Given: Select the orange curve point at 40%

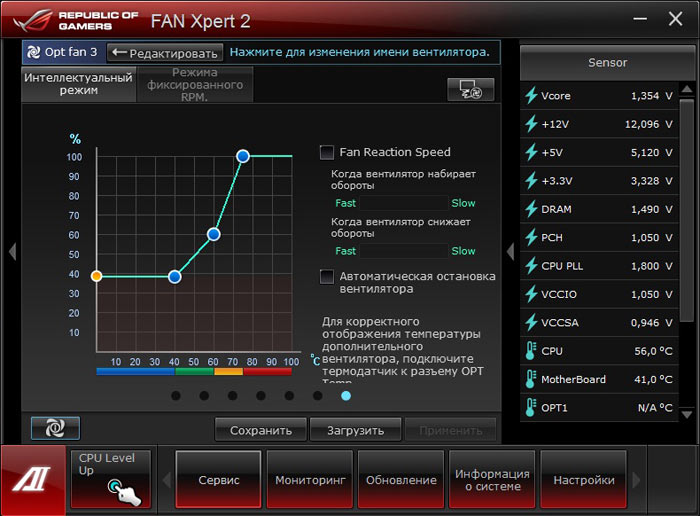Looking at the screenshot, I should click(x=96, y=276).
